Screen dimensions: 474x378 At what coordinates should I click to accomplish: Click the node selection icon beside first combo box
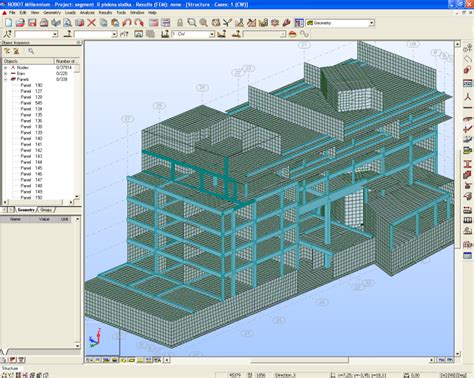tap(7, 34)
